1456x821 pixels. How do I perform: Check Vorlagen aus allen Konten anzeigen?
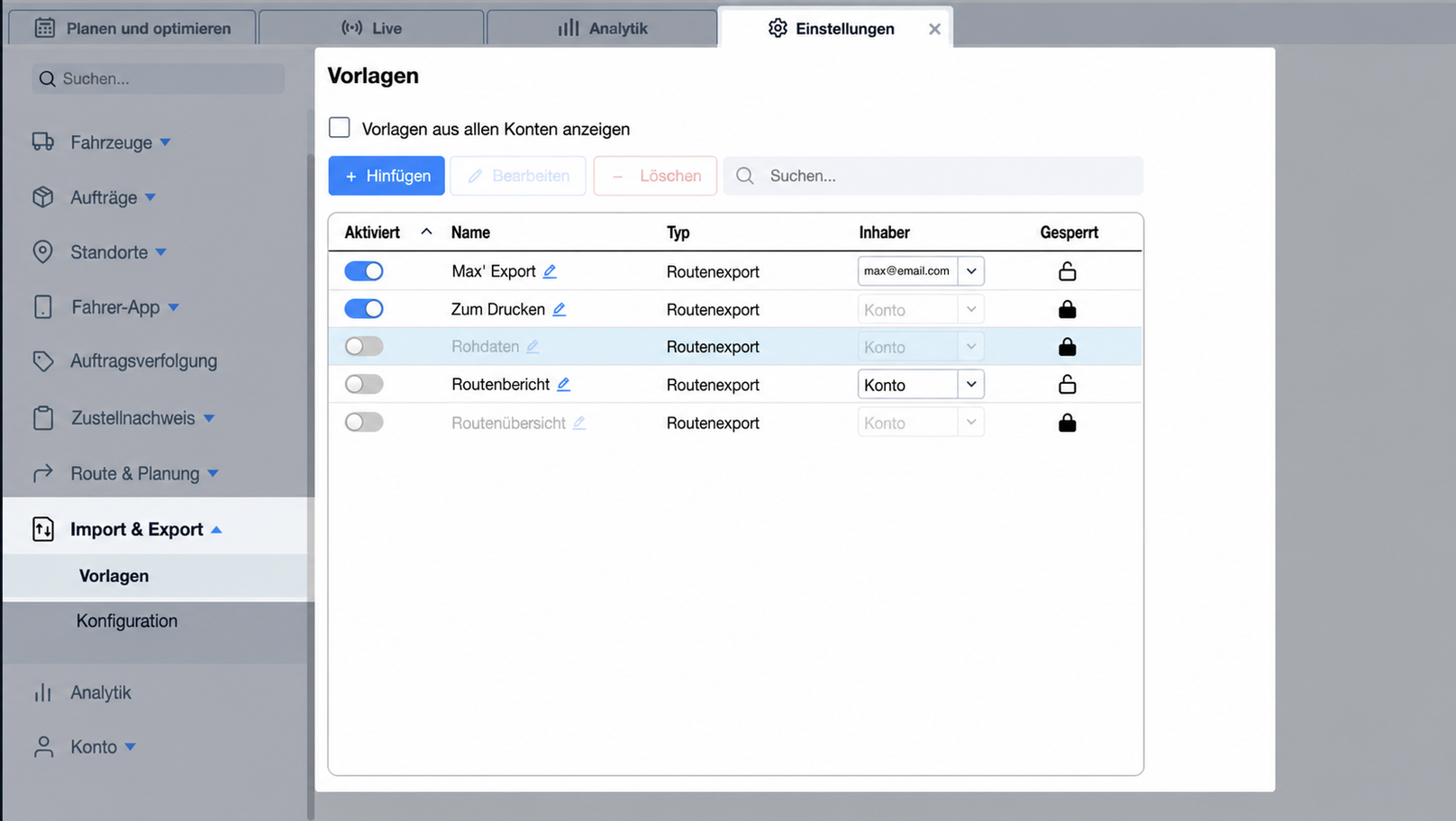coord(340,128)
